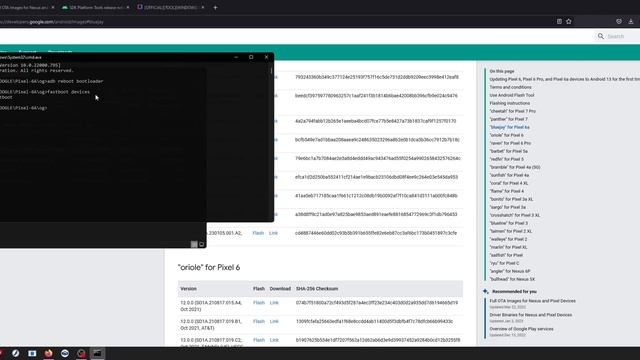The height and width of the screenshot is (360, 640).
Task: Download Link for oriole SD1A.210817.019.C2
Action: [x=274, y=340]
